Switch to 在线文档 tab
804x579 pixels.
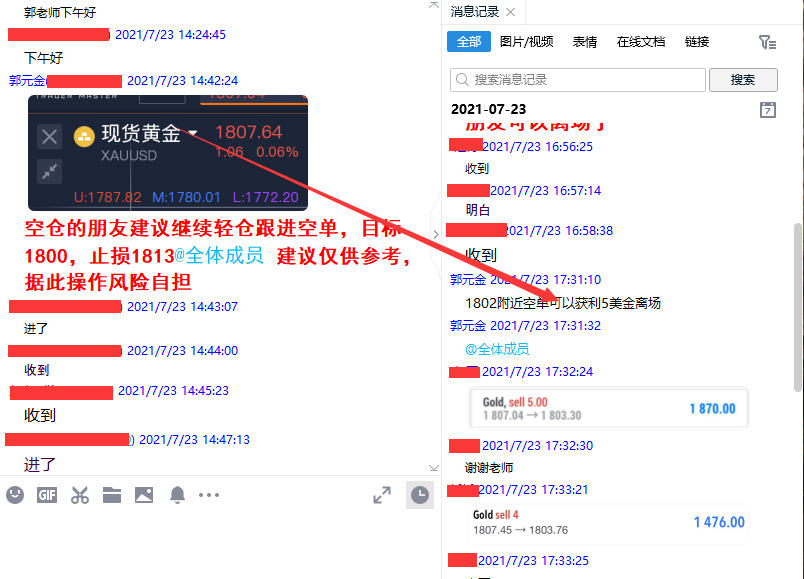click(x=641, y=42)
